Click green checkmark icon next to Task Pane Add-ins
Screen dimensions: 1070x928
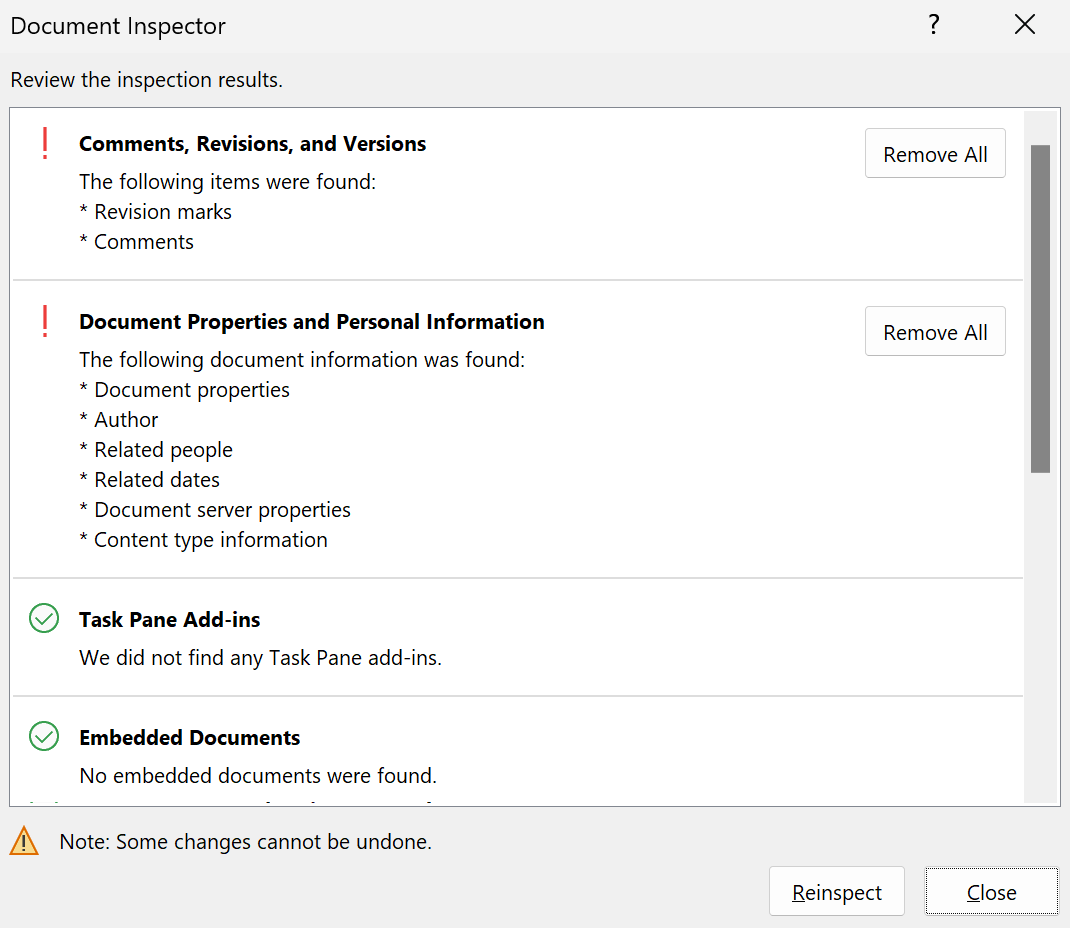[x=44, y=618]
